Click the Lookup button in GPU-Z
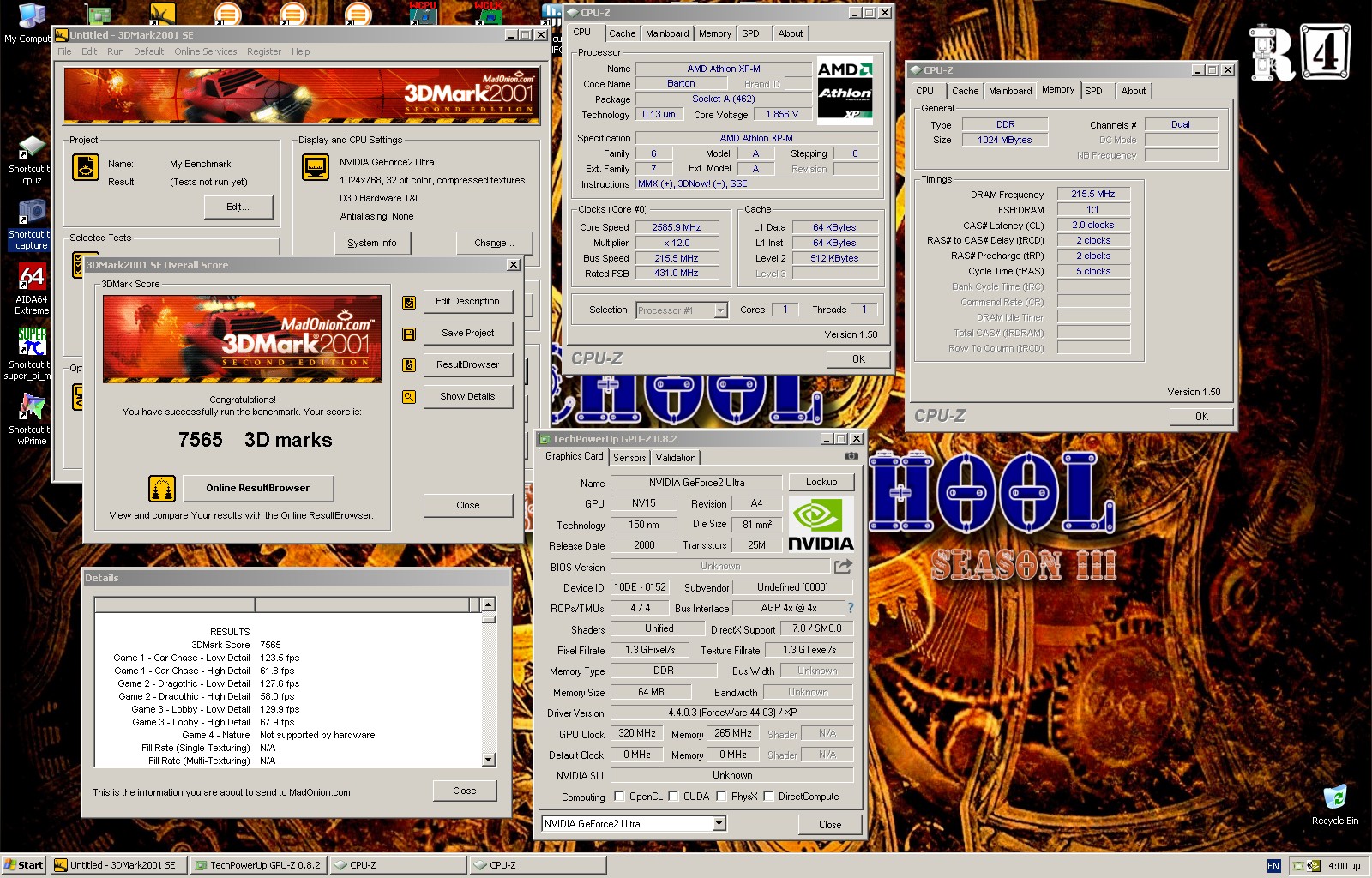 point(821,482)
